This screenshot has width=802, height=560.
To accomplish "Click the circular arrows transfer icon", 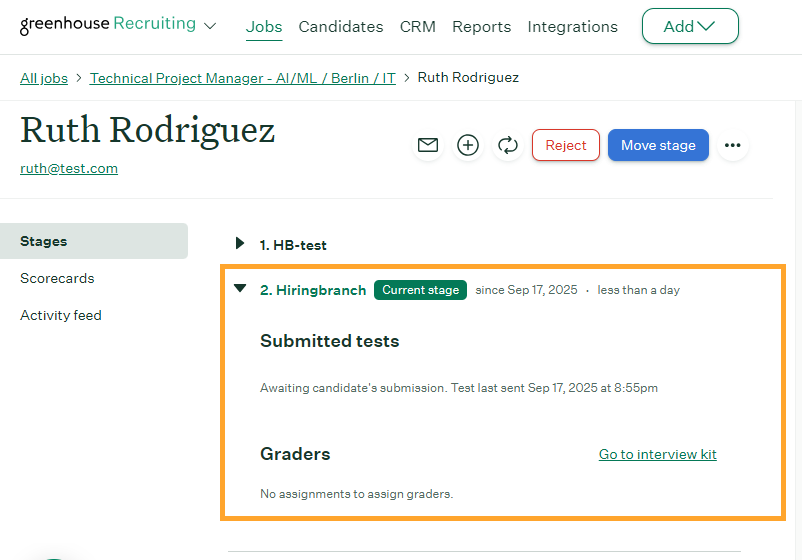I will point(508,145).
